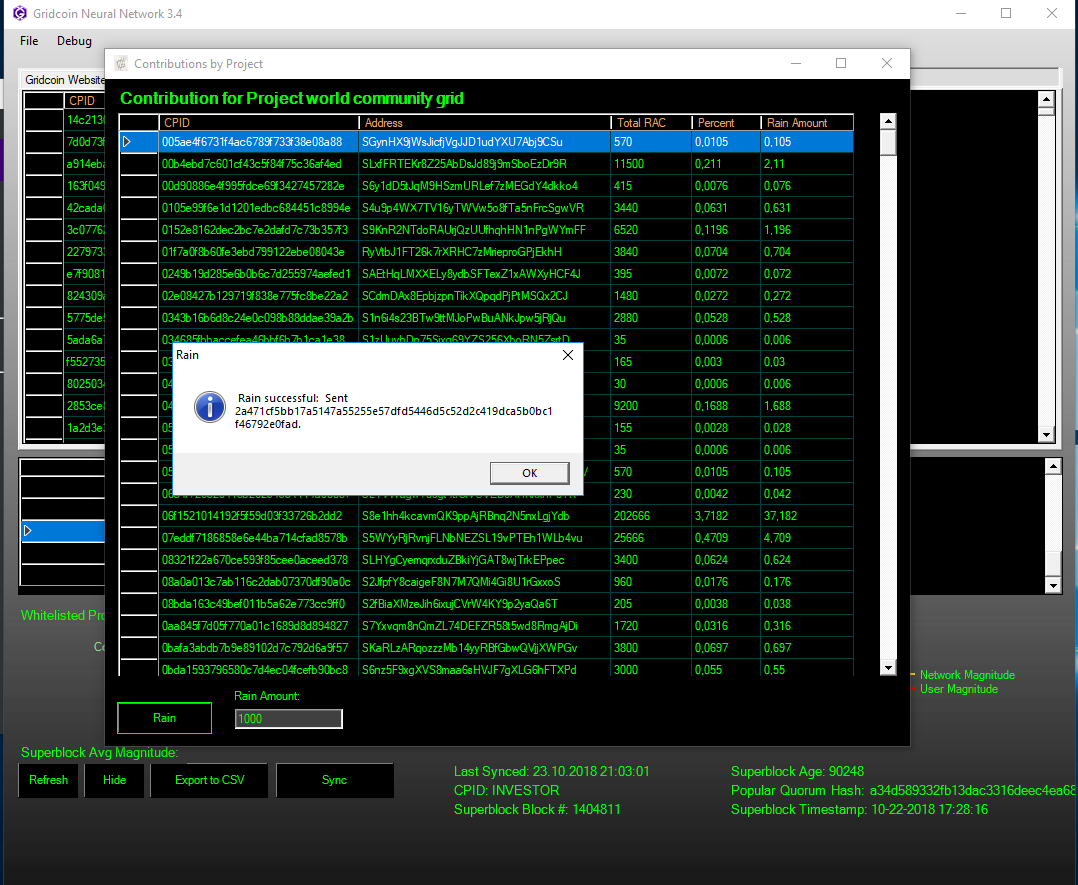The width and height of the screenshot is (1078, 885).
Task: Click the Rain button
Action: point(164,718)
